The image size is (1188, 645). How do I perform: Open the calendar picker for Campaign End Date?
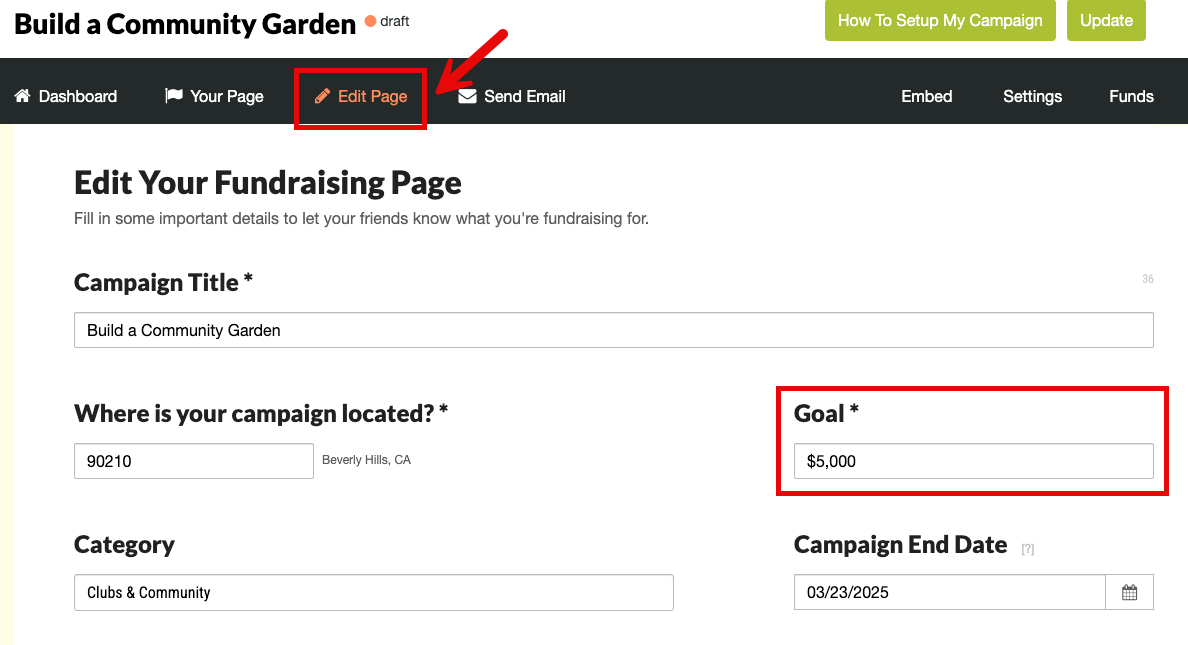(1130, 592)
